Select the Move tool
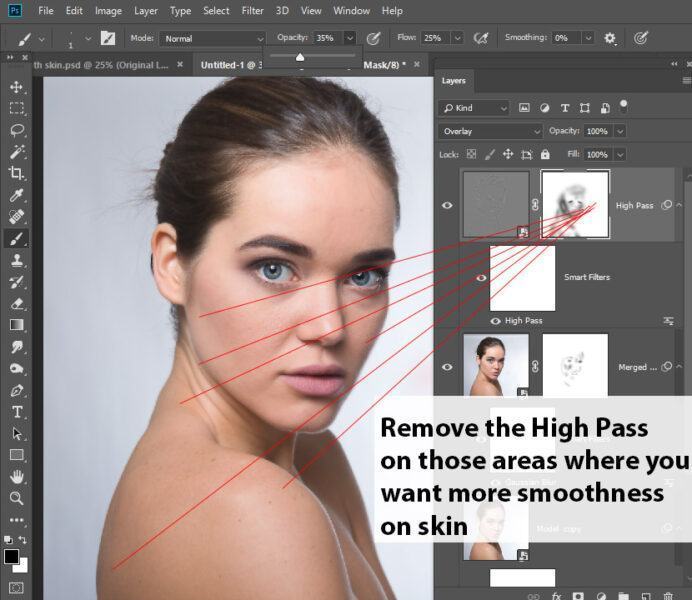This screenshot has height=600, width=692. [x=16, y=87]
